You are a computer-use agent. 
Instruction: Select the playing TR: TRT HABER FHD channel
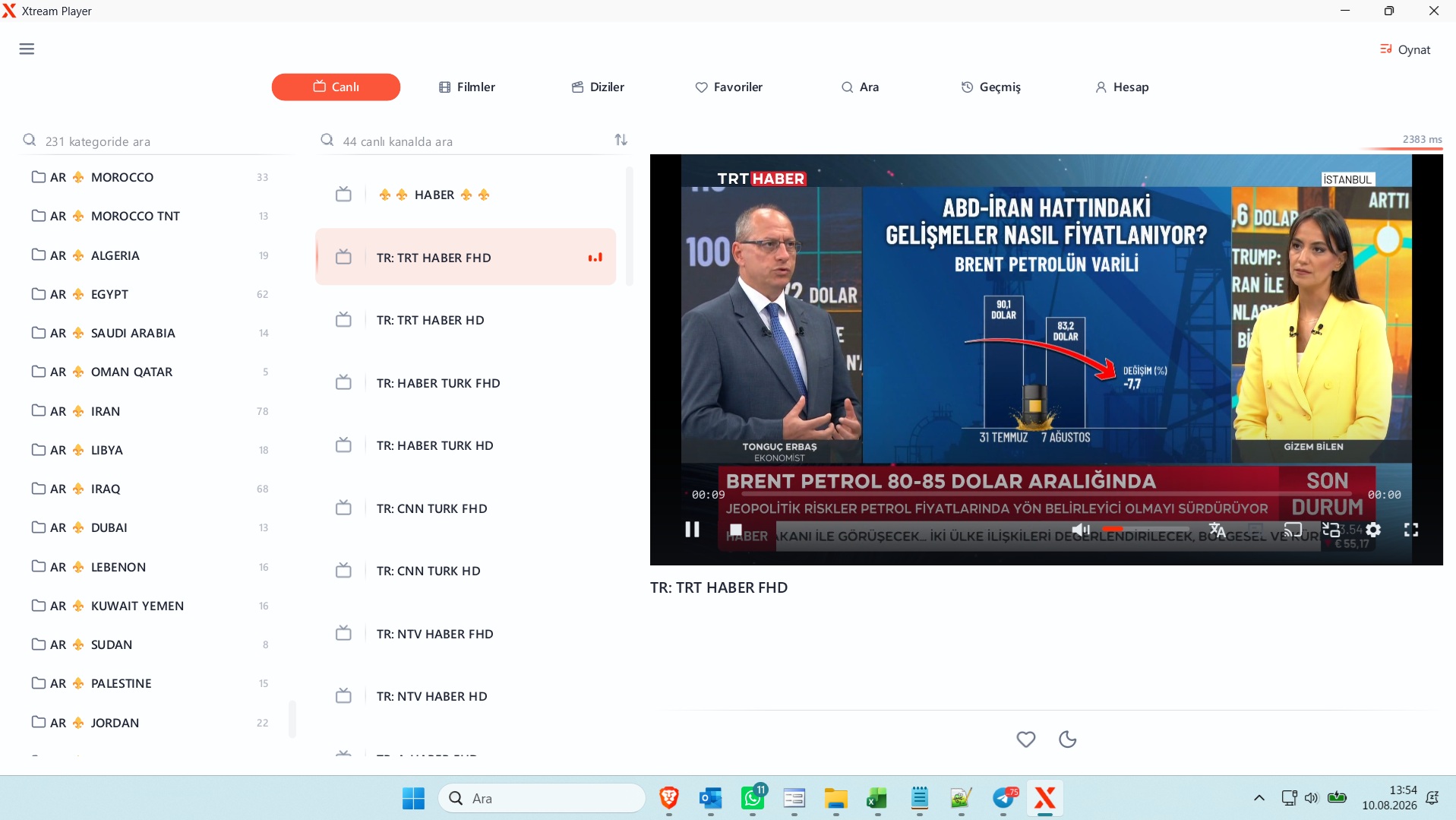(466, 257)
